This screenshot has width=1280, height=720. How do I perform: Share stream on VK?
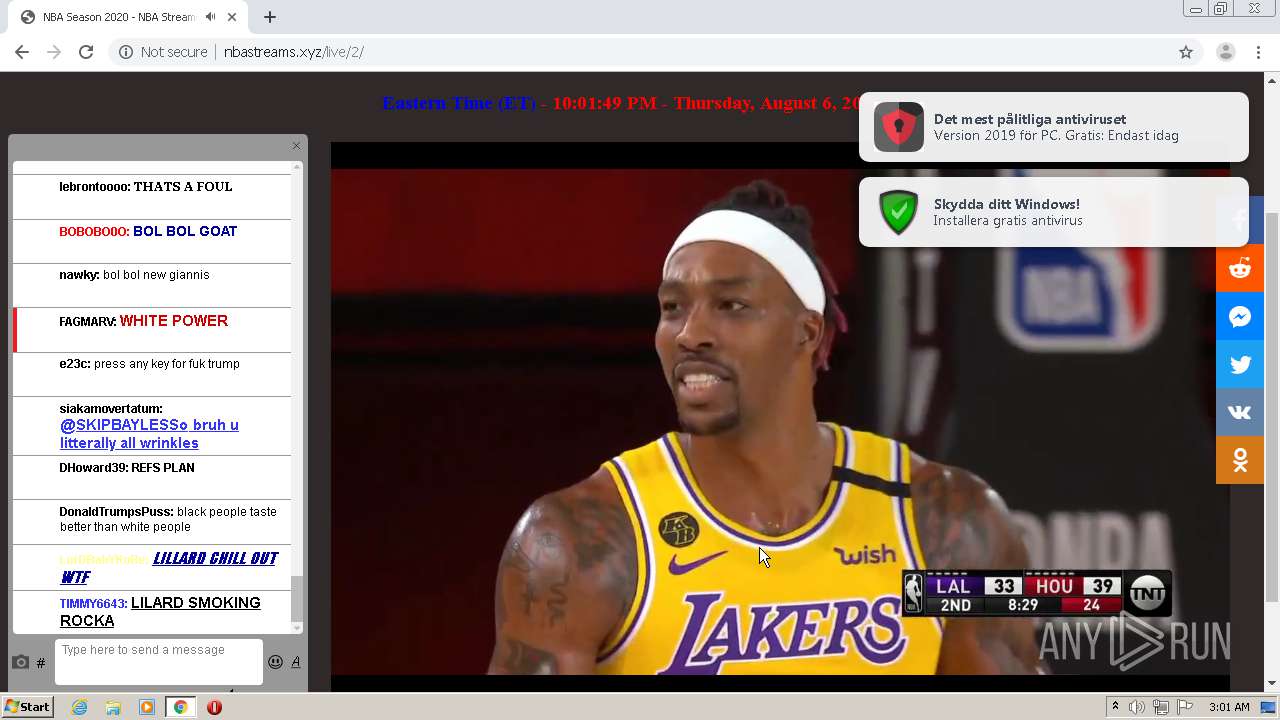pos(1240,412)
